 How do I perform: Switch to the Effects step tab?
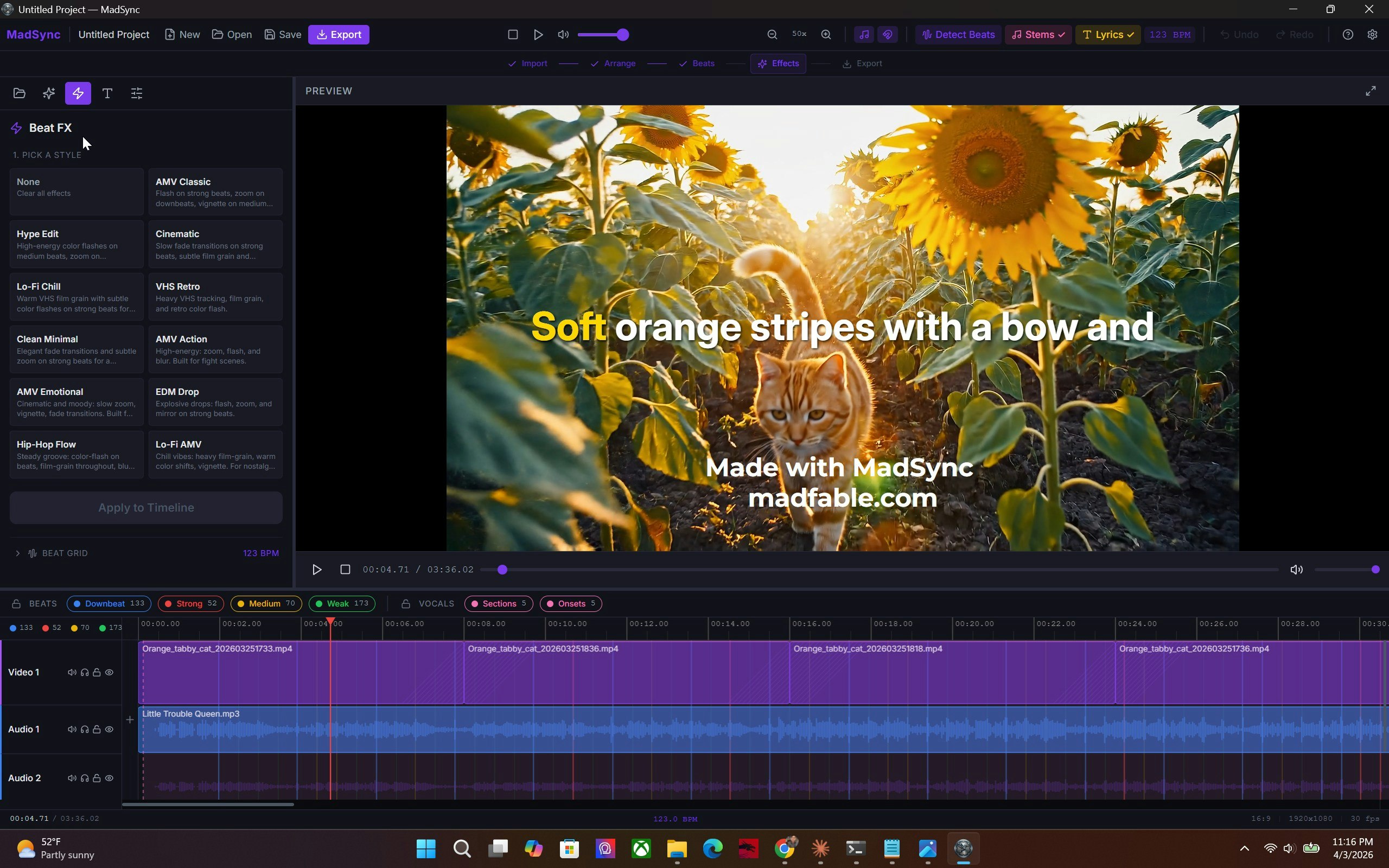click(778, 63)
